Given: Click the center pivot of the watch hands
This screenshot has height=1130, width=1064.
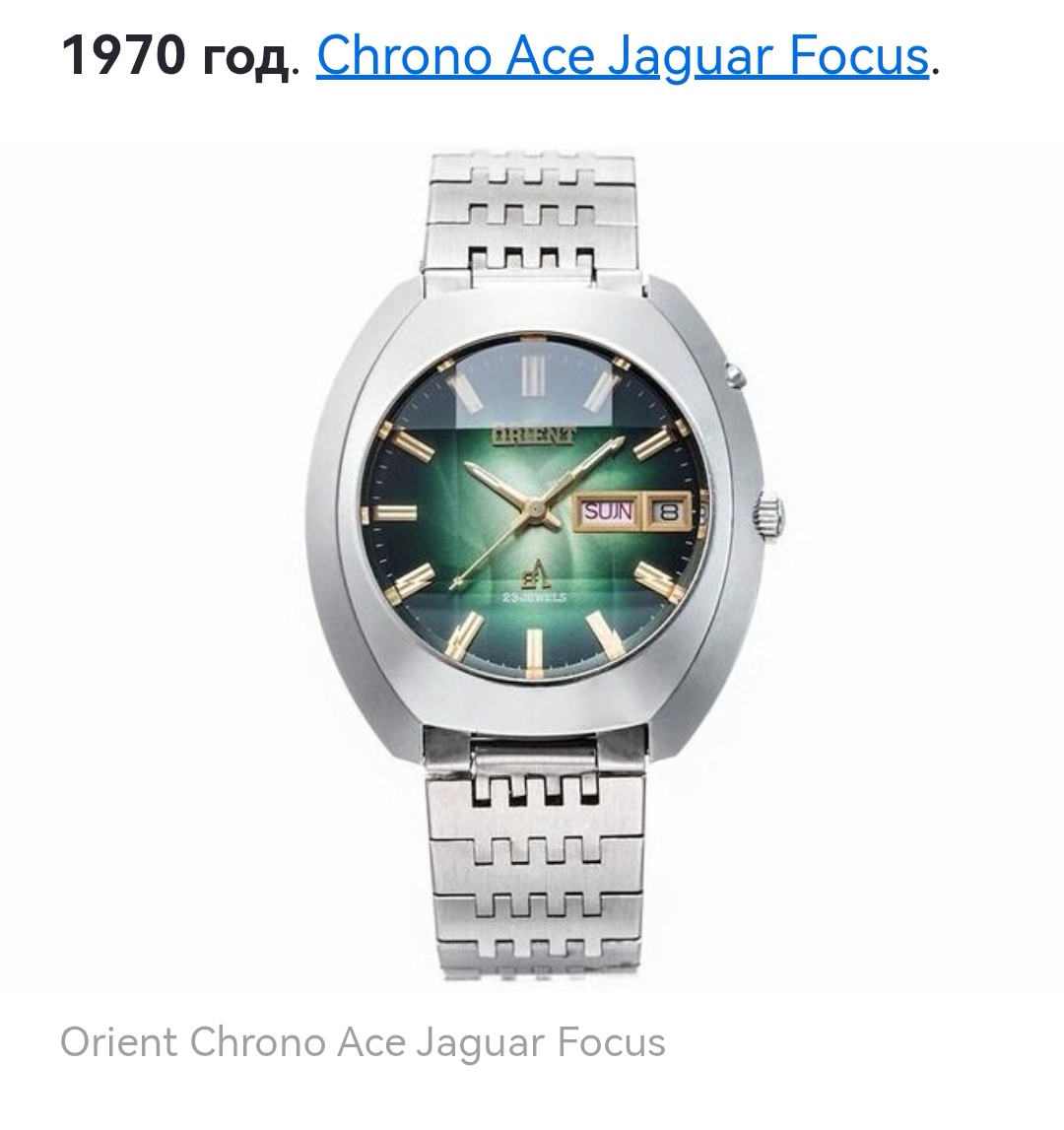Looking at the screenshot, I should [535, 509].
